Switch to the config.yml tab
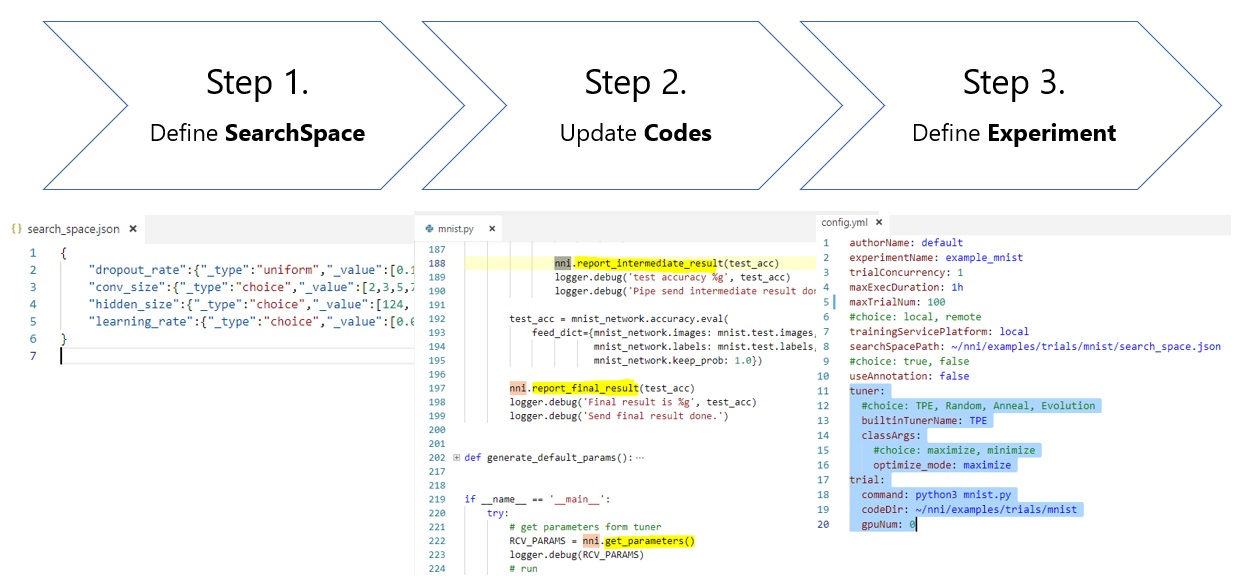The width and height of the screenshot is (1246, 576). click(845, 223)
